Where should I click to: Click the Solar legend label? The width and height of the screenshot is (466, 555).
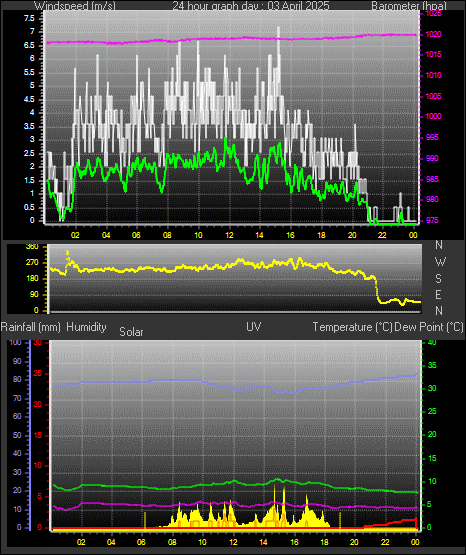coord(131,332)
